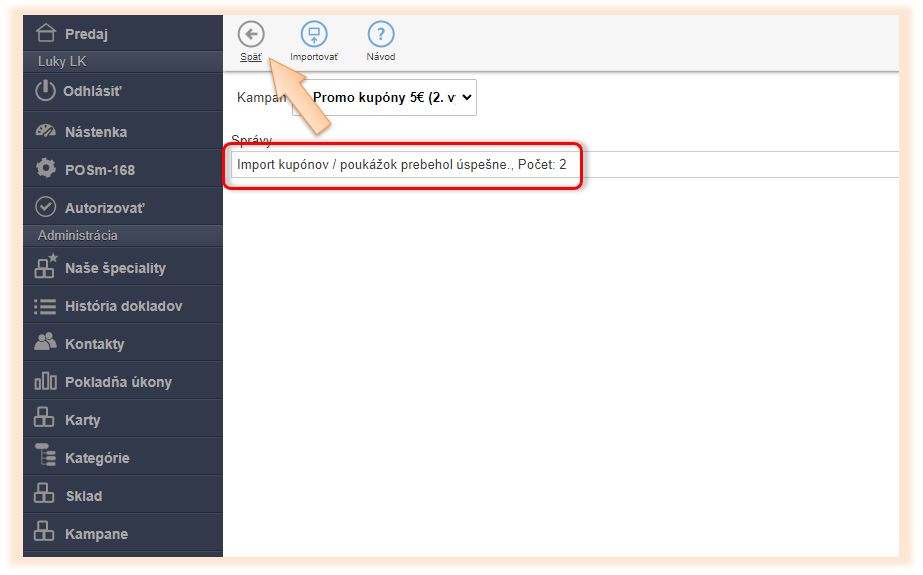Click the História dokladov list icon
This screenshot has height=575, width=923.
45,306
